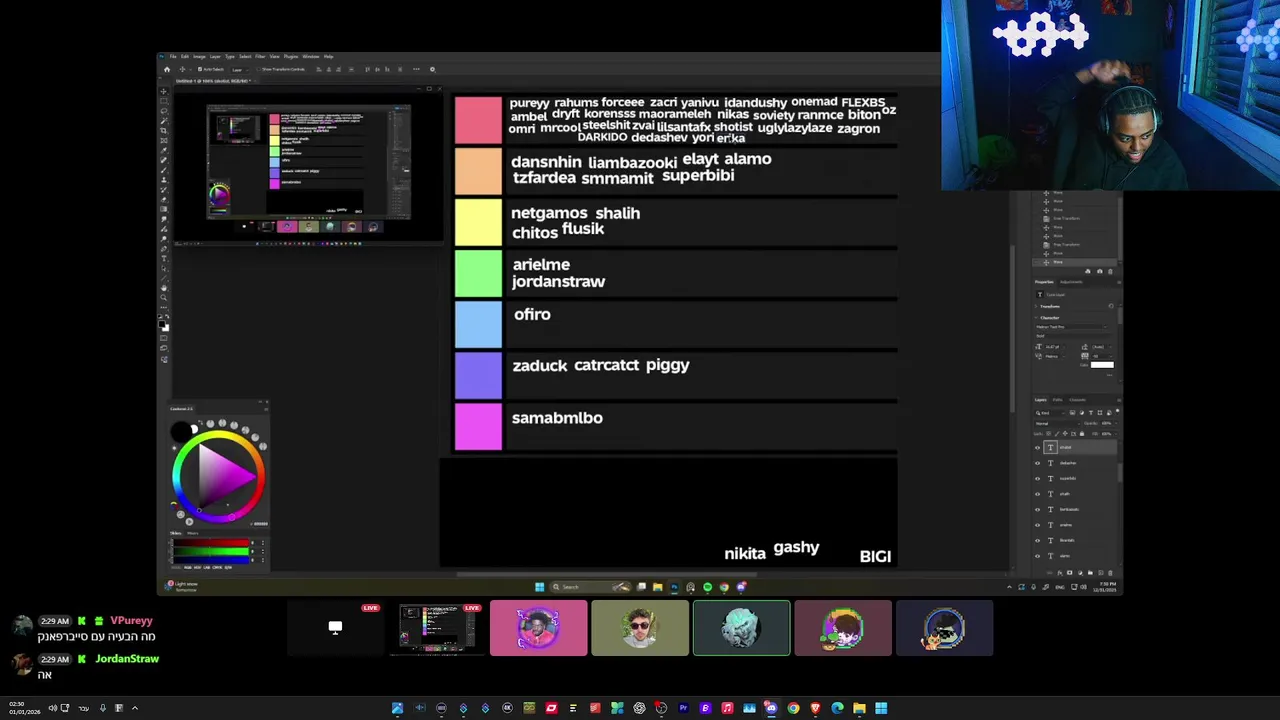Viewport: 1280px width, 720px height.
Task: Open Spotify from the captured taskbar
Action: (x=707, y=587)
